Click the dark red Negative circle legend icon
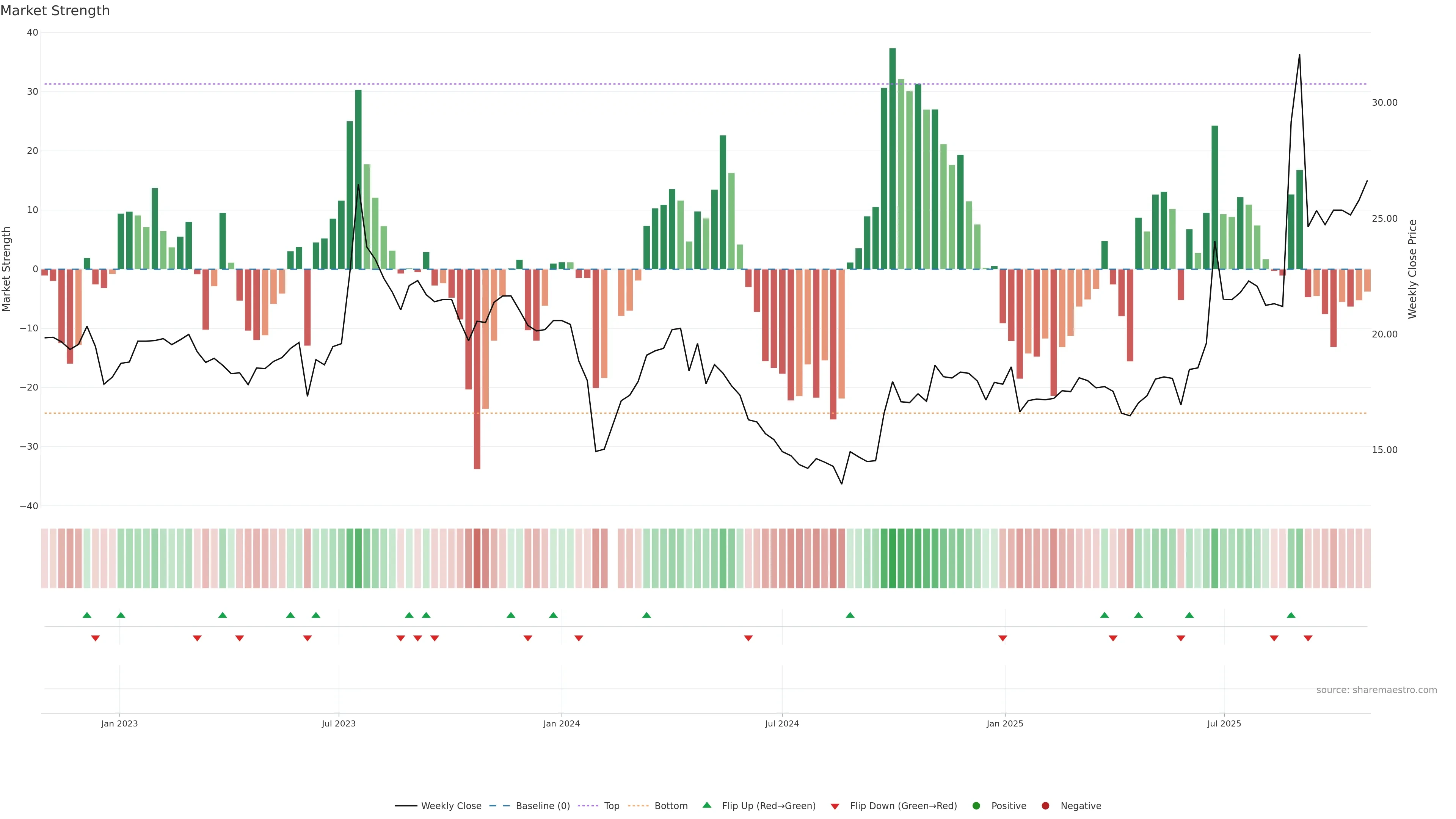The width and height of the screenshot is (1456, 819). pyautogui.click(x=1045, y=806)
